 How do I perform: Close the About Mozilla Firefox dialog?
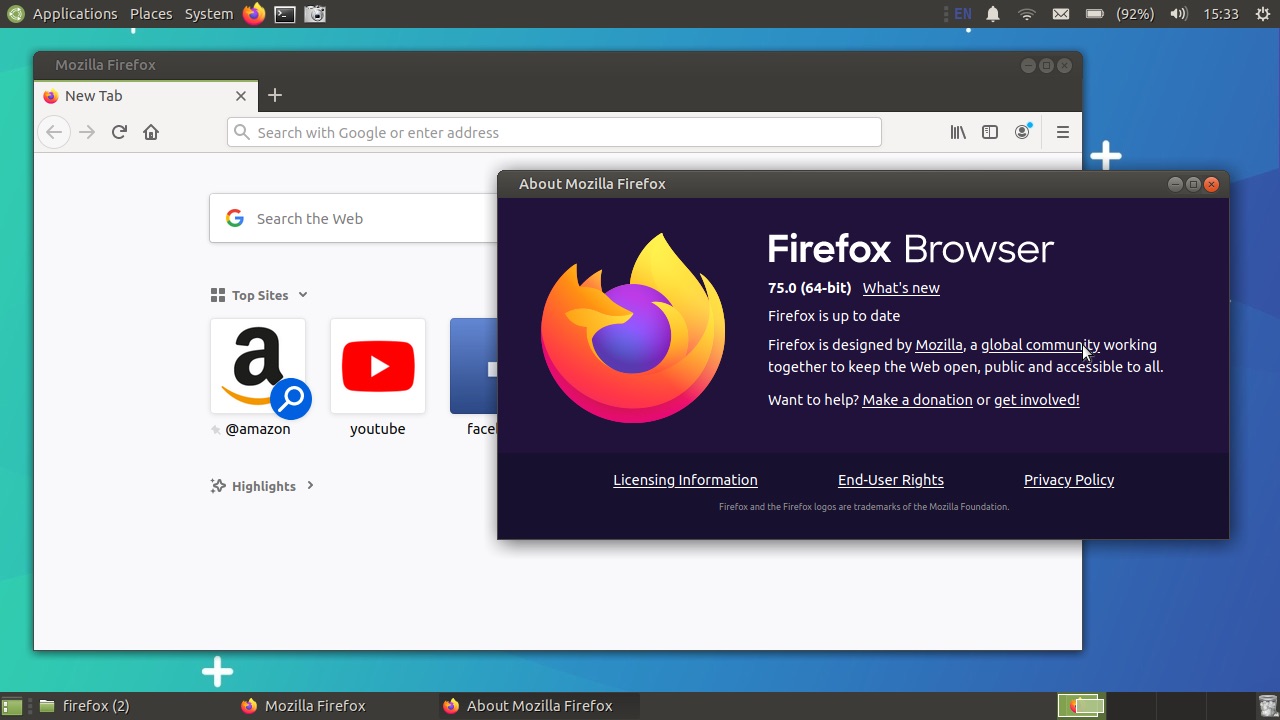pos(1212,184)
